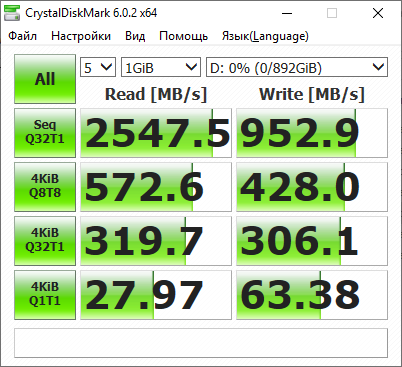The width and height of the screenshot is (402, 367).
Task: Open the test count dropdown showing 5
Action: [98, 67]
